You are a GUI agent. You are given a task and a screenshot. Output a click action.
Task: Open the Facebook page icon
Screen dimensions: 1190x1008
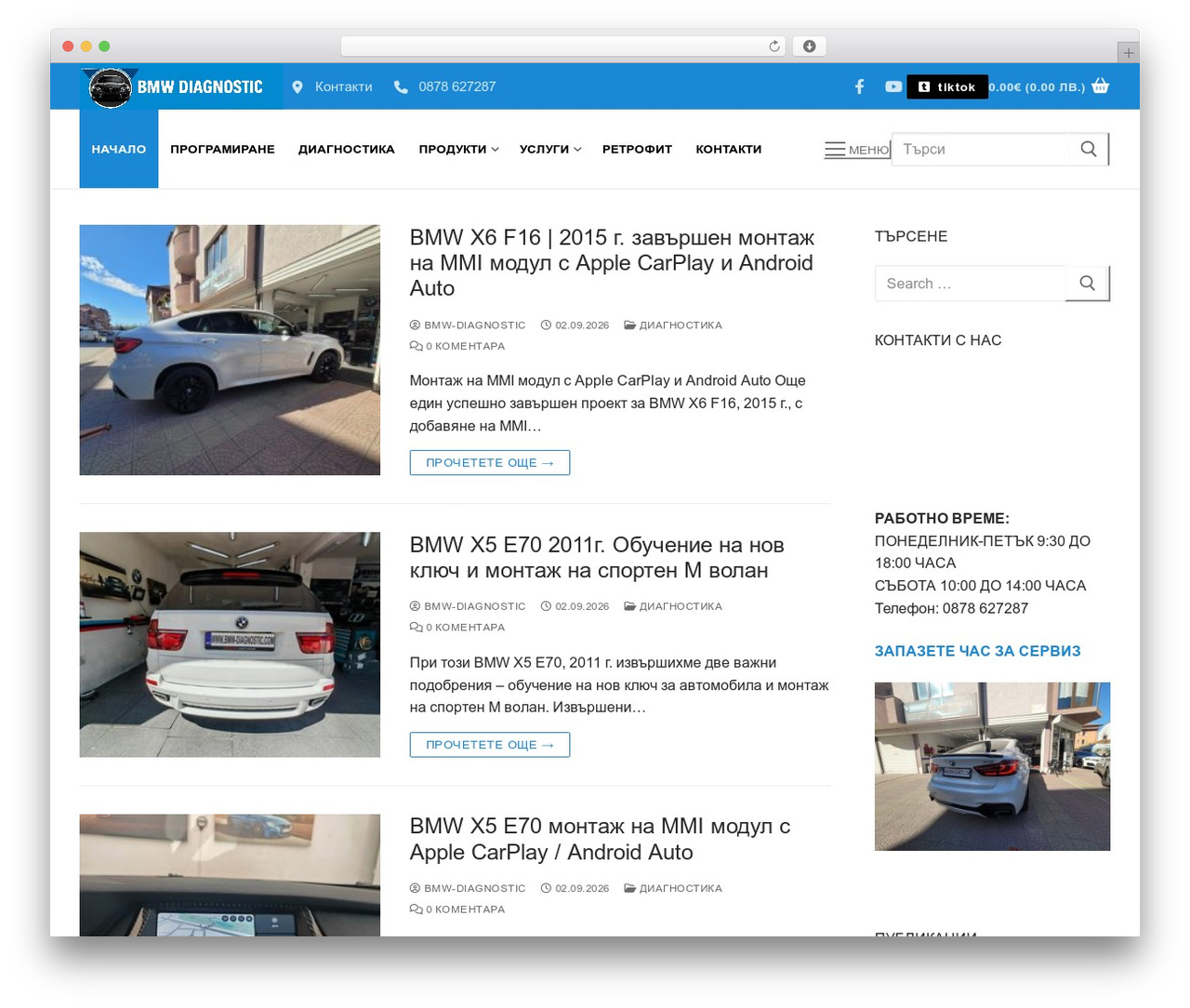point(860,86)
